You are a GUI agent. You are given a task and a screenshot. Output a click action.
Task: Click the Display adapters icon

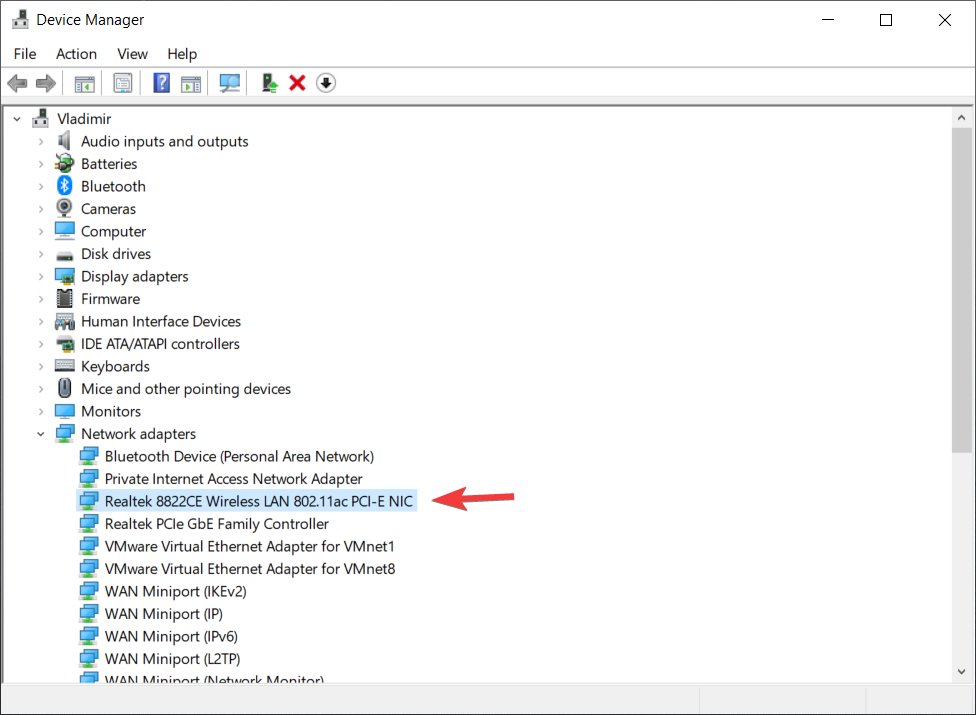(x=65, y=276)
